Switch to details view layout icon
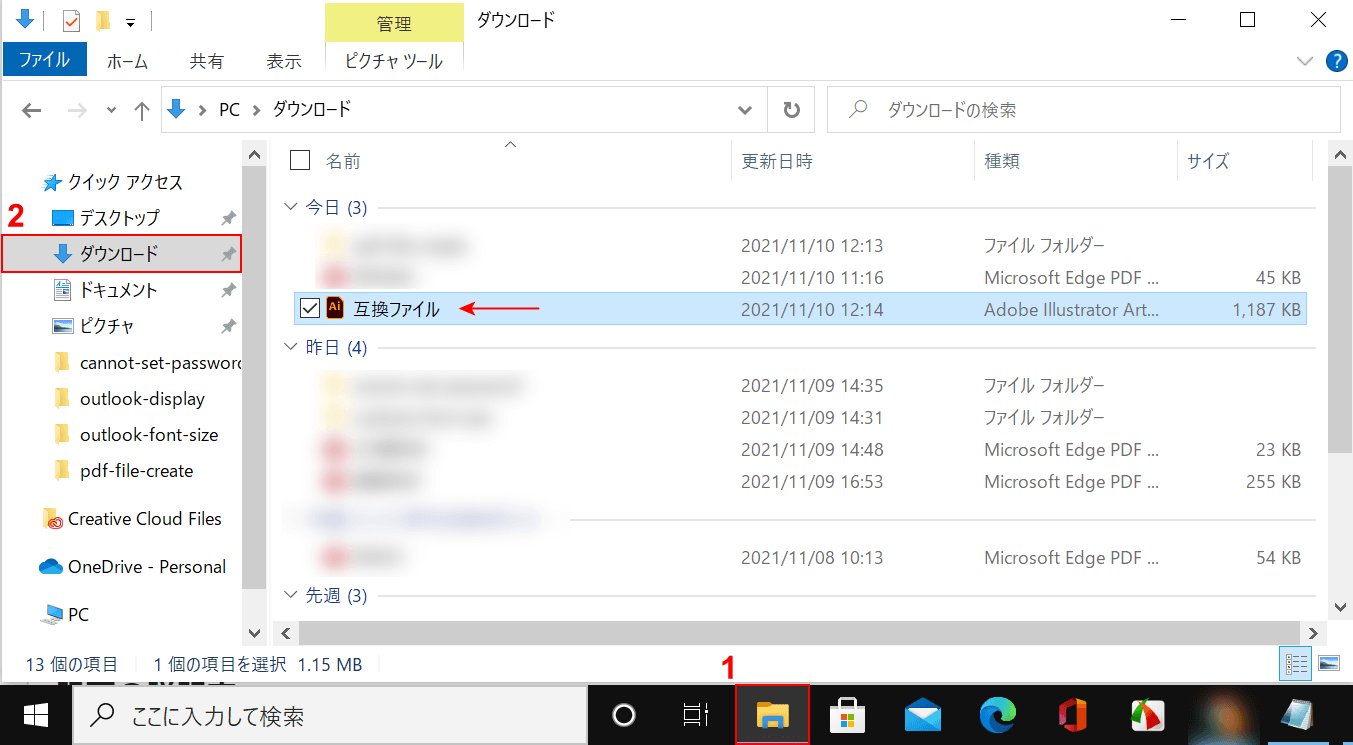Screen dimensions: 1353x745 pyautogui.click(x=1297, y=664)
